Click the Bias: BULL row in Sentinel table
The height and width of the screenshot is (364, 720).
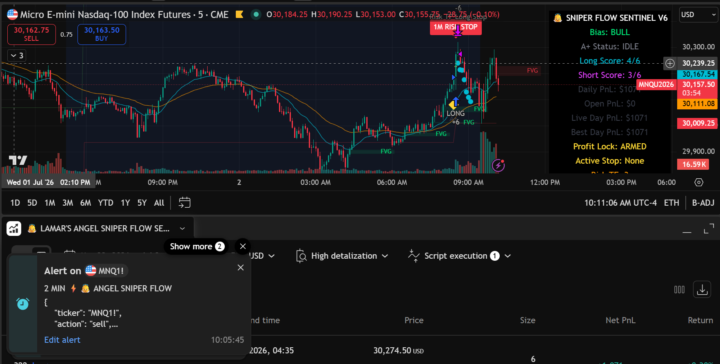click(610, 32)
